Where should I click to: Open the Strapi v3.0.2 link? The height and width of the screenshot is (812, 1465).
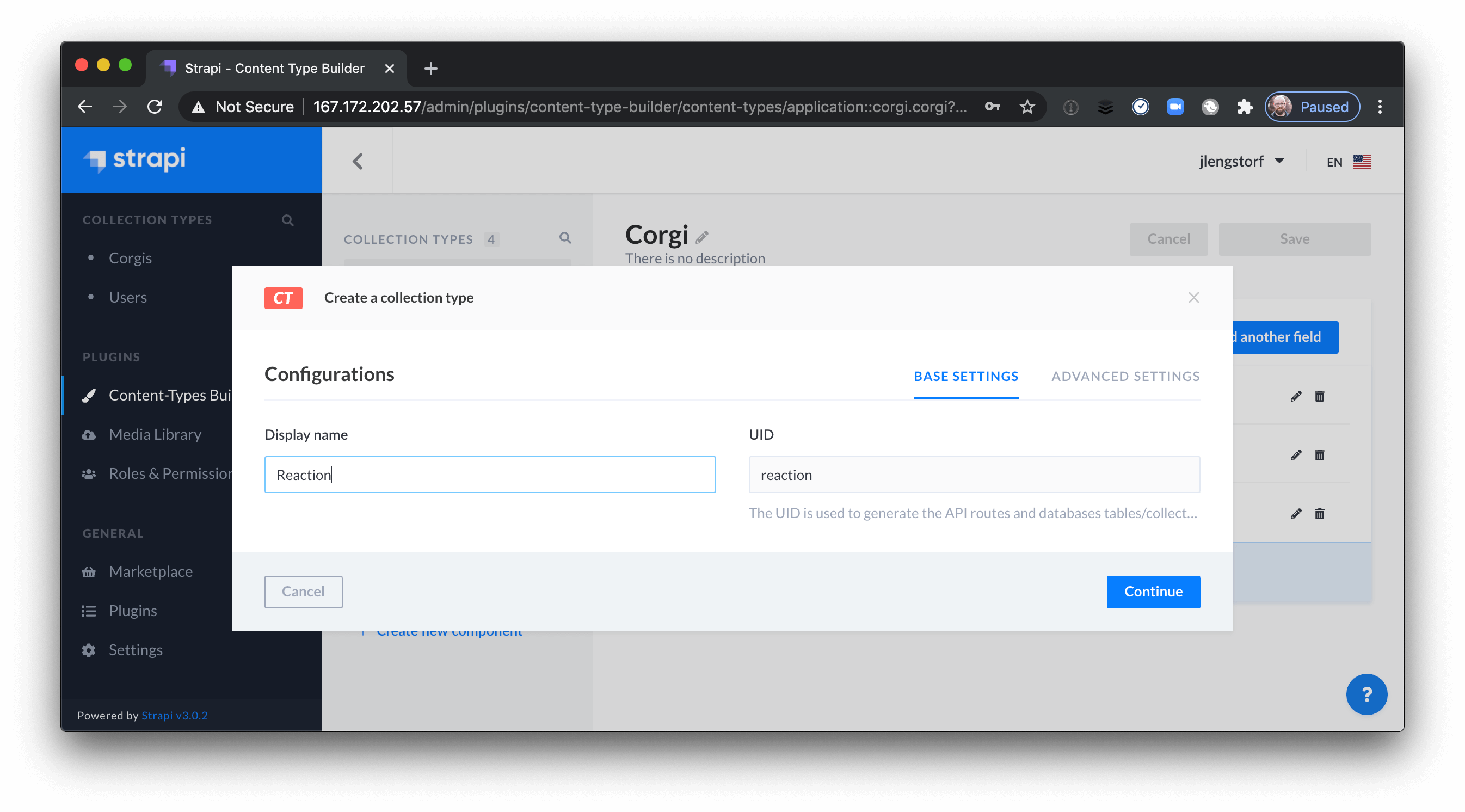coord(175,715)
